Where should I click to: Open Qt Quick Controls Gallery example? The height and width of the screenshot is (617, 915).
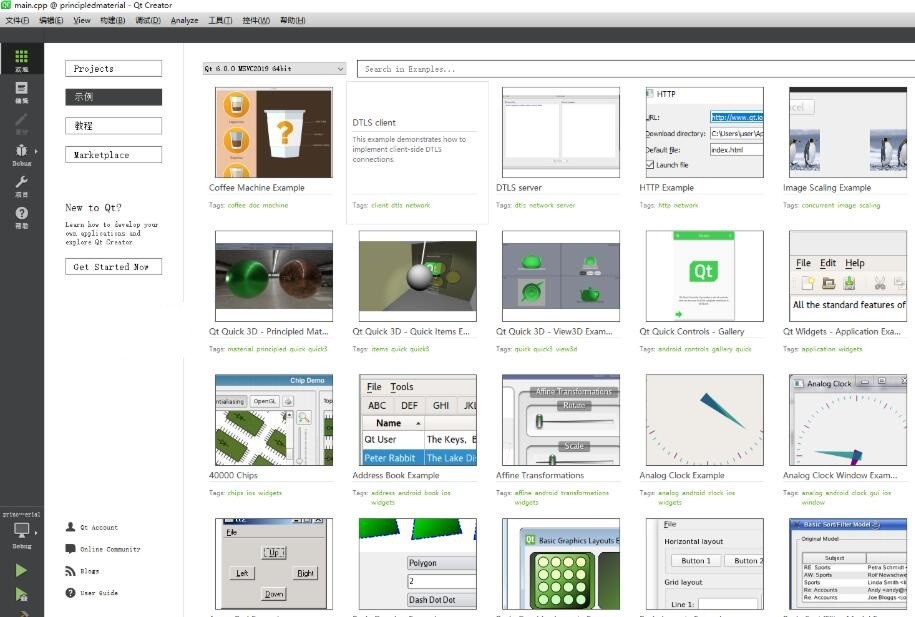704,276
